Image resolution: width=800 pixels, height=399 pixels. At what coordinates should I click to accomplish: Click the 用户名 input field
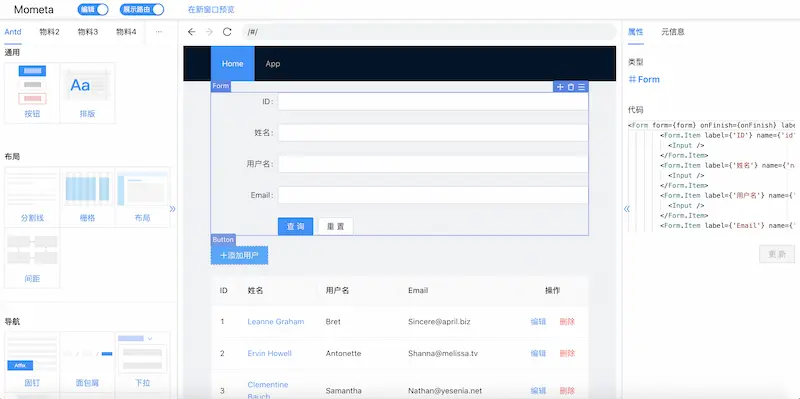[x=433, y=164]
